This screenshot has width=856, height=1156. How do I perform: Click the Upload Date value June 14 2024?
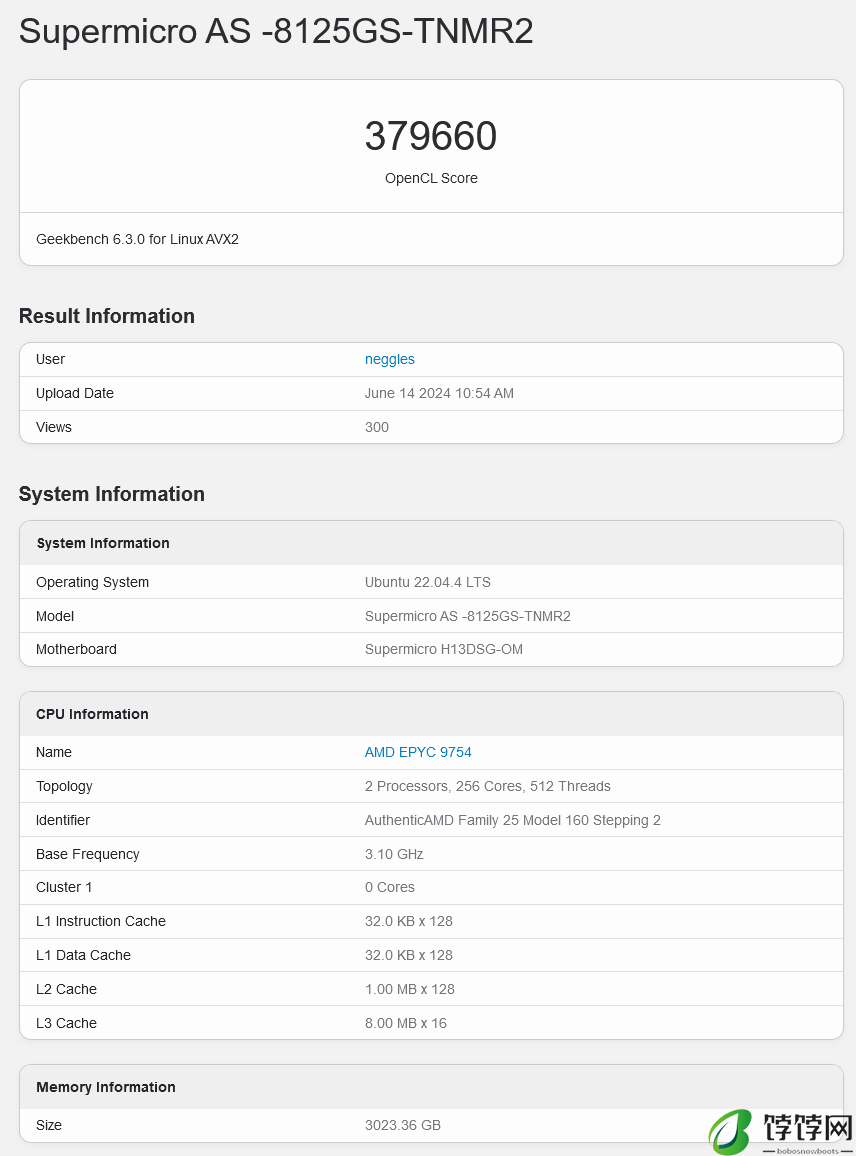click(439, 393)
